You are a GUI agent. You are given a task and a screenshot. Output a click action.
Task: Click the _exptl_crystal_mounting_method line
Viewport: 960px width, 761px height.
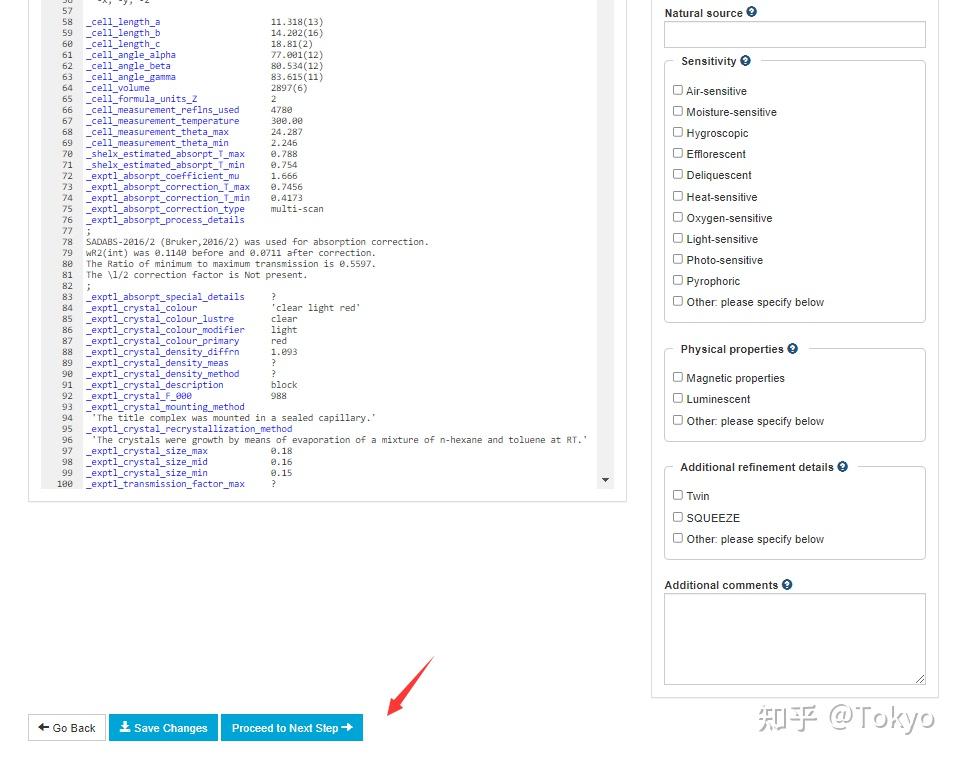tap(165, 407)
